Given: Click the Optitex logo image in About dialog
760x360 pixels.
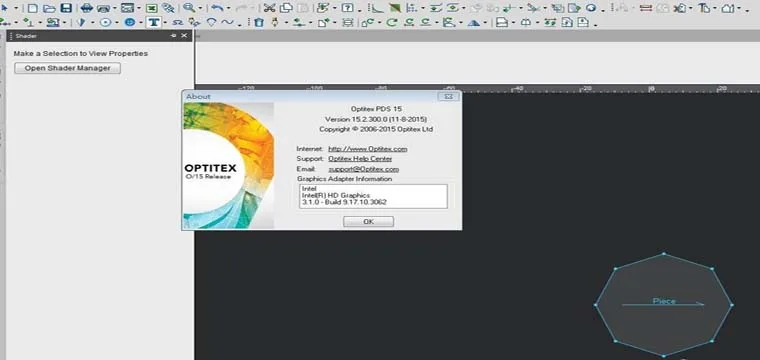Looking at the screenshot, I should coord(228,165).
